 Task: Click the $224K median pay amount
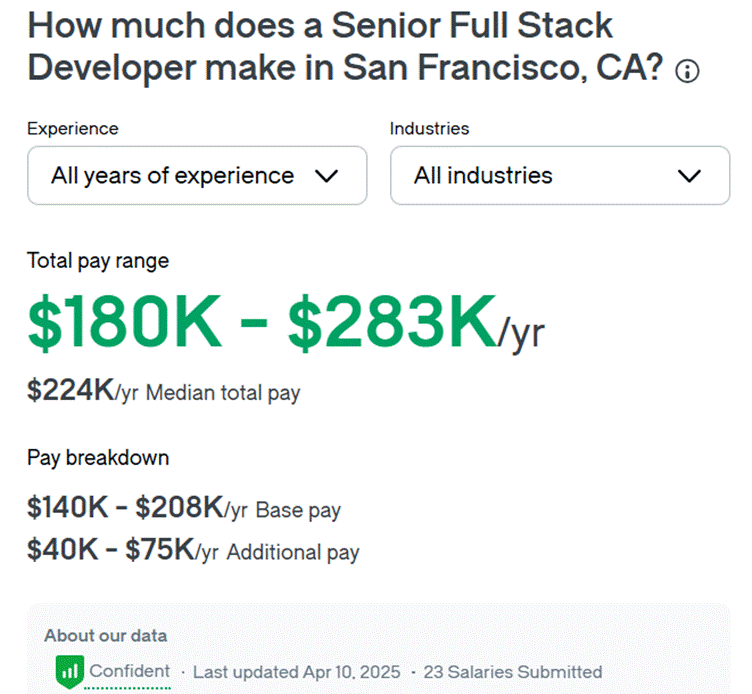[71, 392]
